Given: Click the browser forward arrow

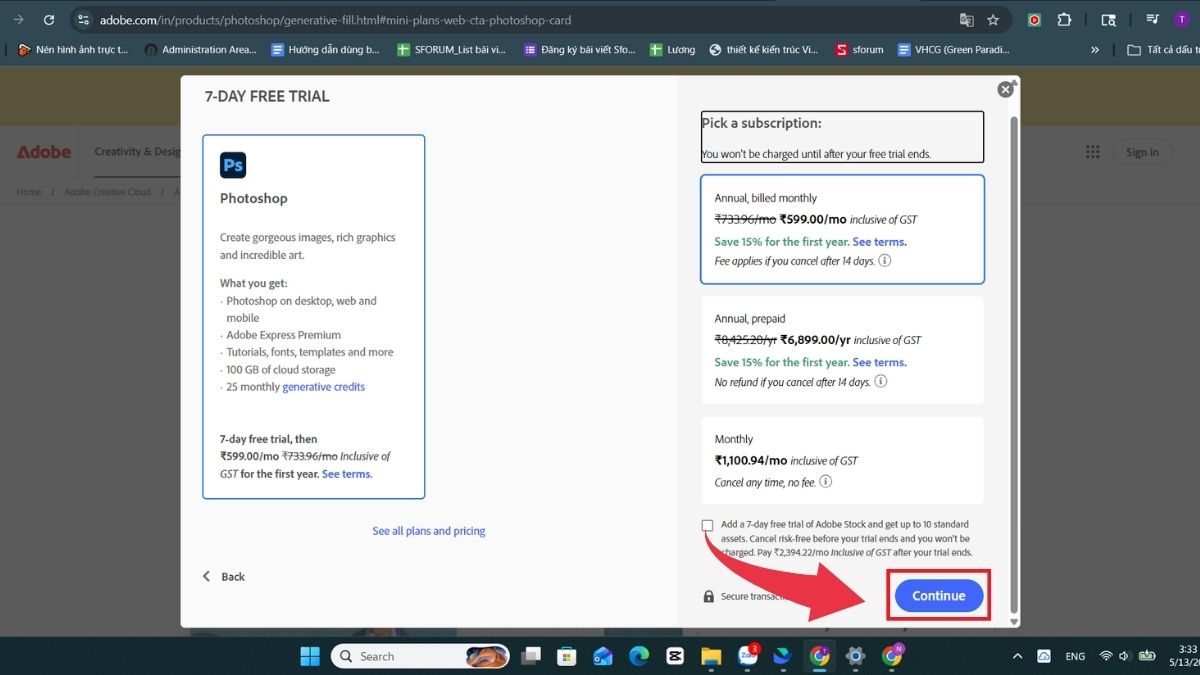Looking at the screenshot, I should [x=18, y=19].
